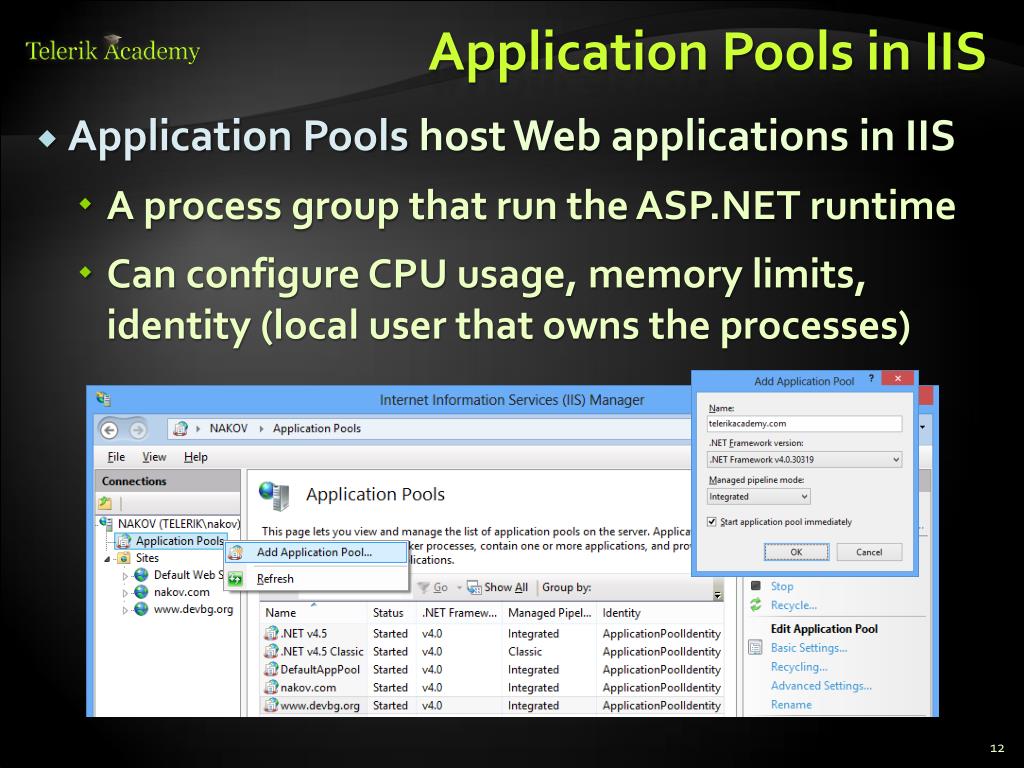Image resolution: width=1024 pixels, height=768 pixels.
Task: Click the Basic Settings icon
Action: [756, 648]
